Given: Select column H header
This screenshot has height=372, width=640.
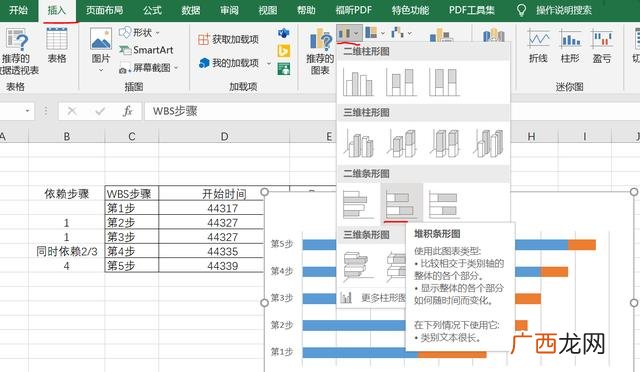Looking at the screenshot, I should [x=531, y=136].
